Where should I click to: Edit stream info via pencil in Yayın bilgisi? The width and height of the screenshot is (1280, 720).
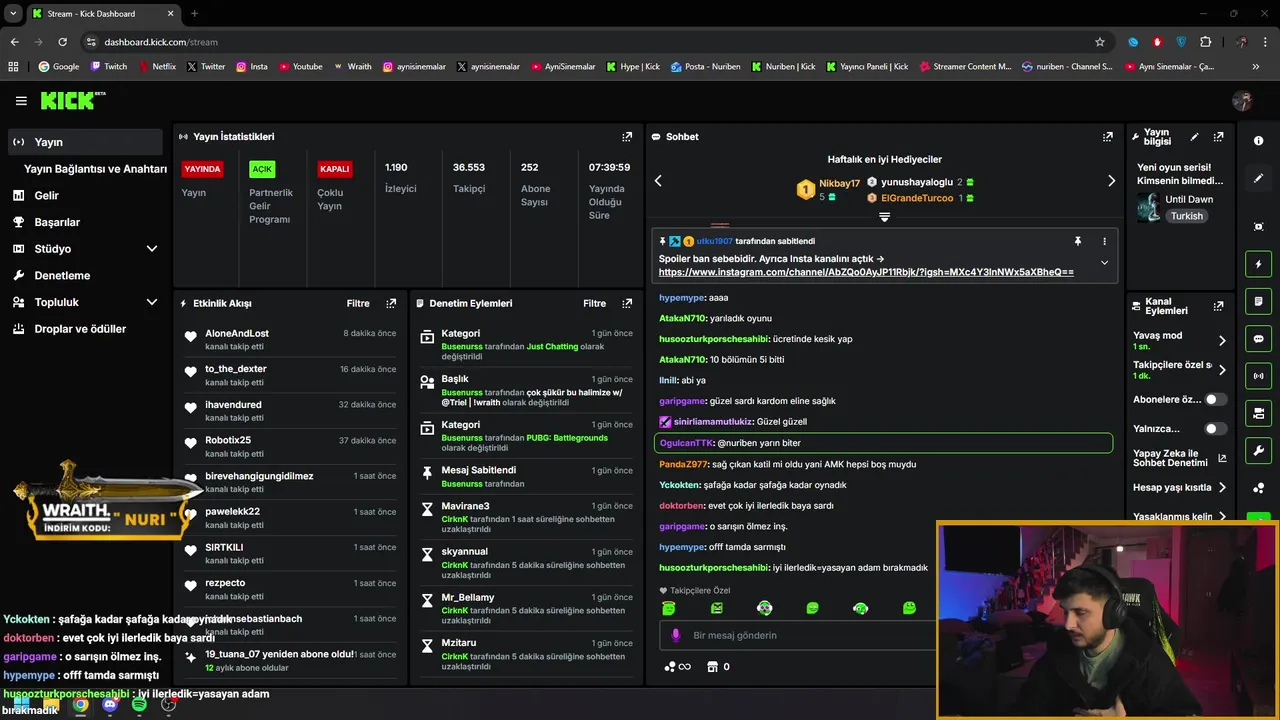(1194, 137)
